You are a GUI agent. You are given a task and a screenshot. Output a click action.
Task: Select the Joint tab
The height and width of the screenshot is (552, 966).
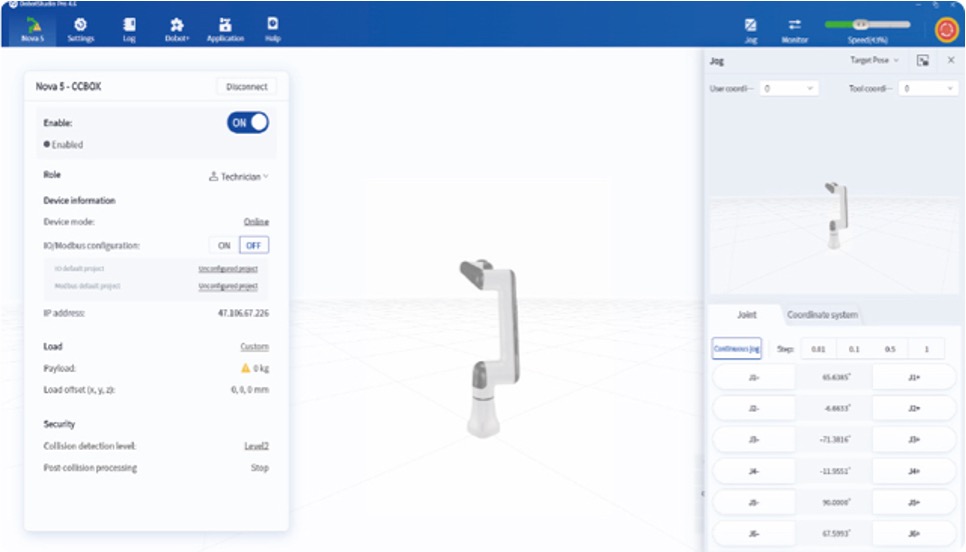[746, 315]
